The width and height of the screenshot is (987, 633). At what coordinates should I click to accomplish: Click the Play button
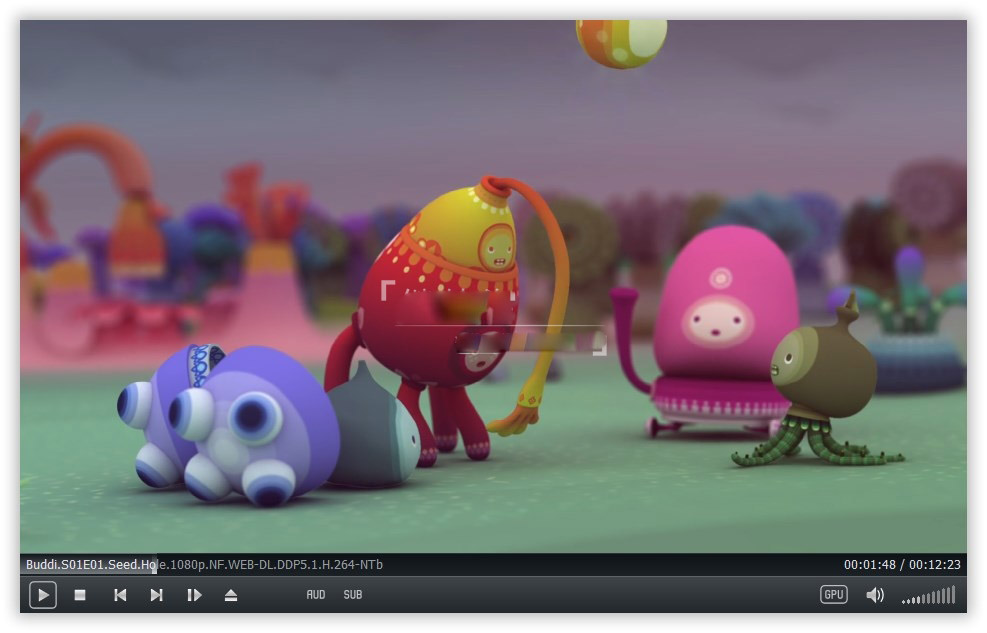point(43,595)
